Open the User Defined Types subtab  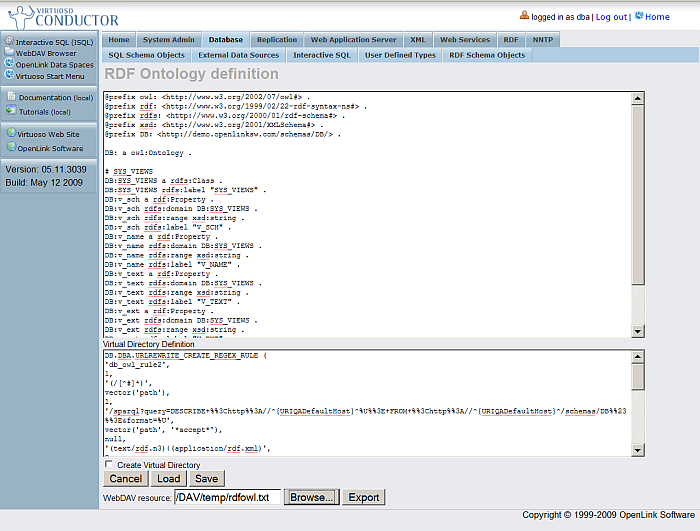pos(400,55)
